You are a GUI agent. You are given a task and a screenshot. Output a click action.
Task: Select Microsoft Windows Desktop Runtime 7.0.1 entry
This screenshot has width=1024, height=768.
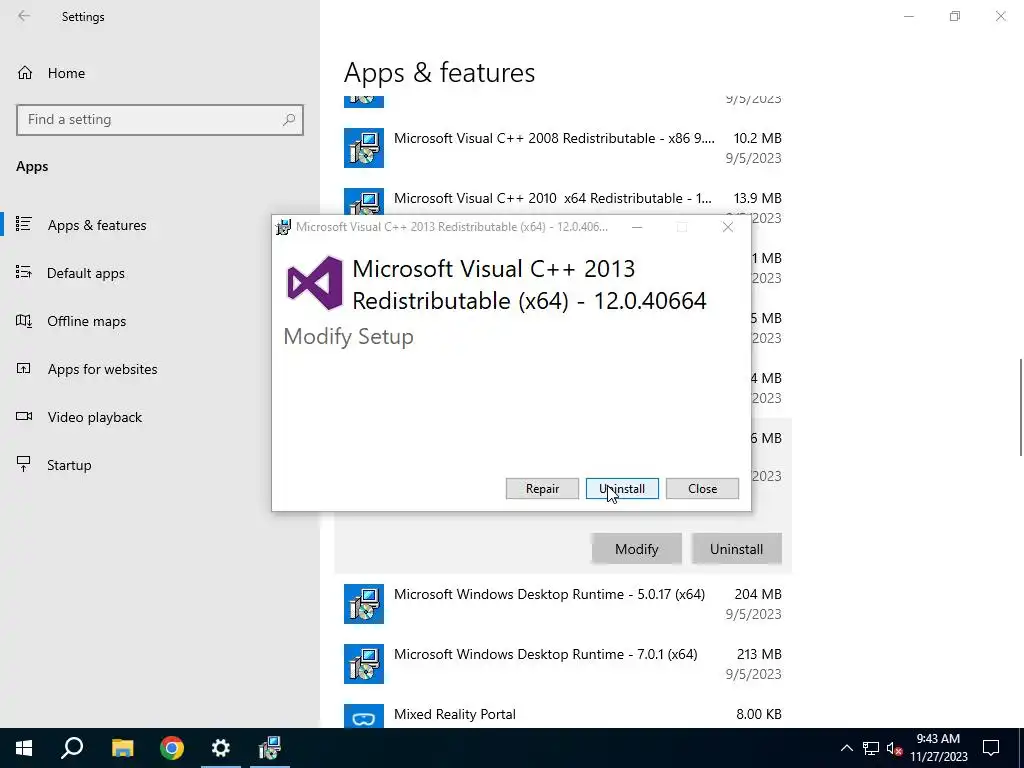563,664
